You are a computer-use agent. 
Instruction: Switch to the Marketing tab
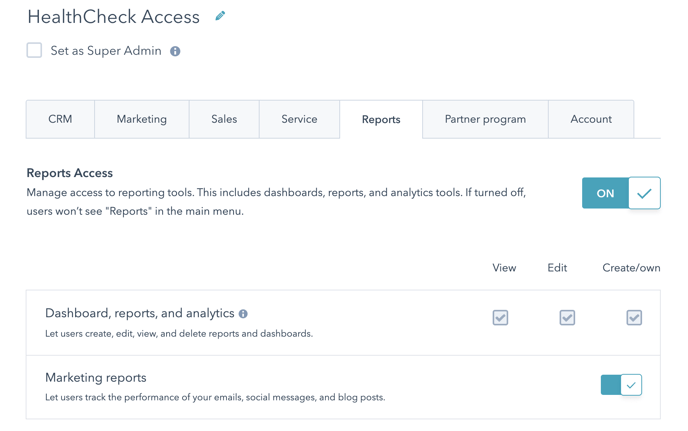click(142, 119)
